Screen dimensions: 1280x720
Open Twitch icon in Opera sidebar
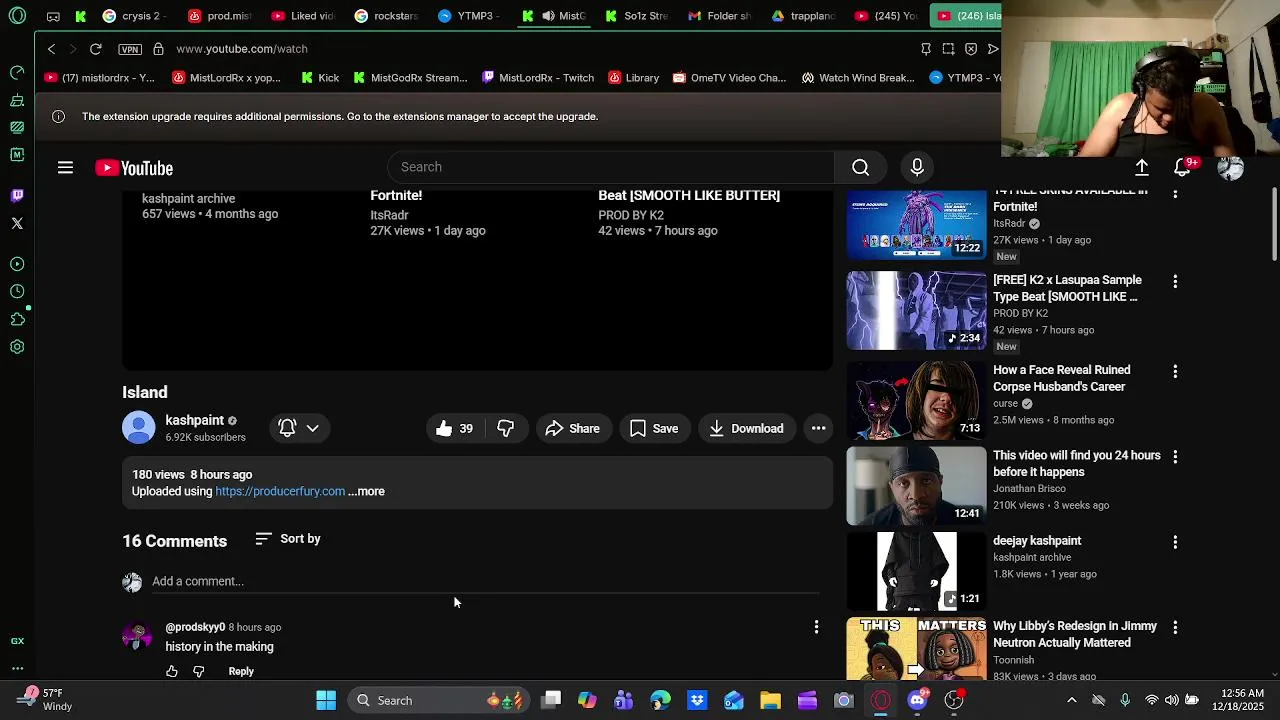coord(17,195)
